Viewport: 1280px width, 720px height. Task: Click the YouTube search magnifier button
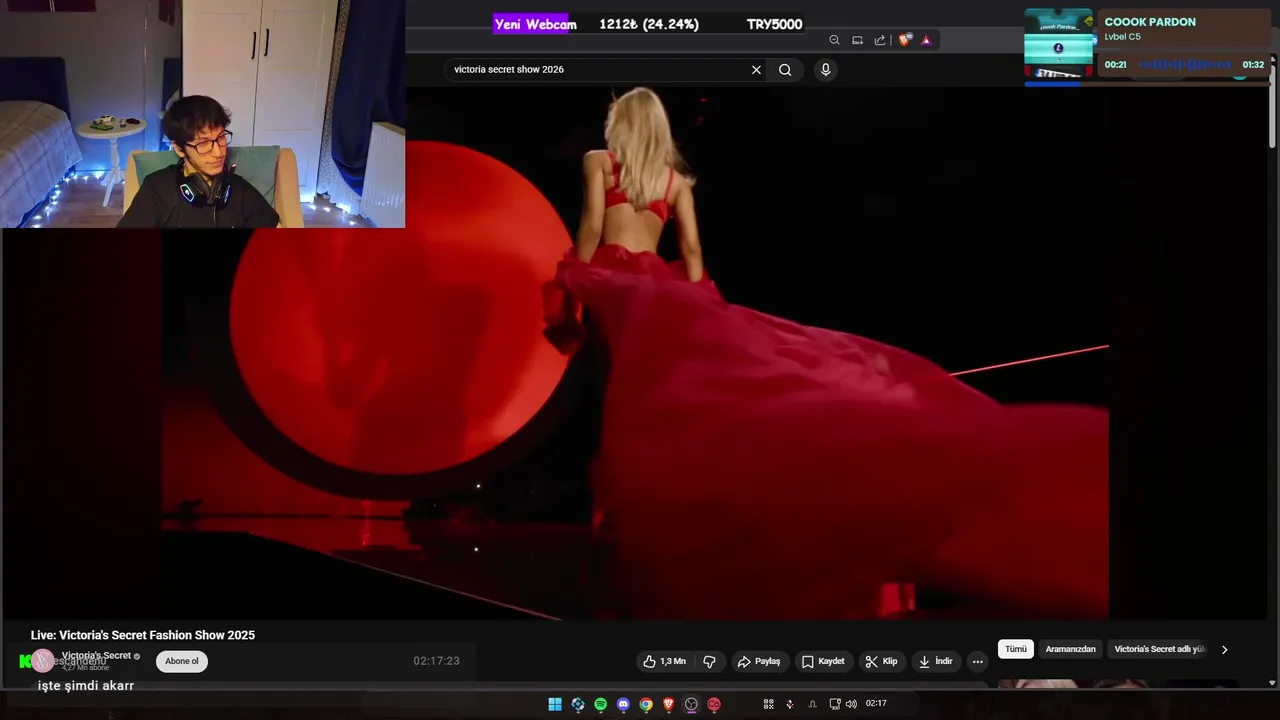[785, 70]
